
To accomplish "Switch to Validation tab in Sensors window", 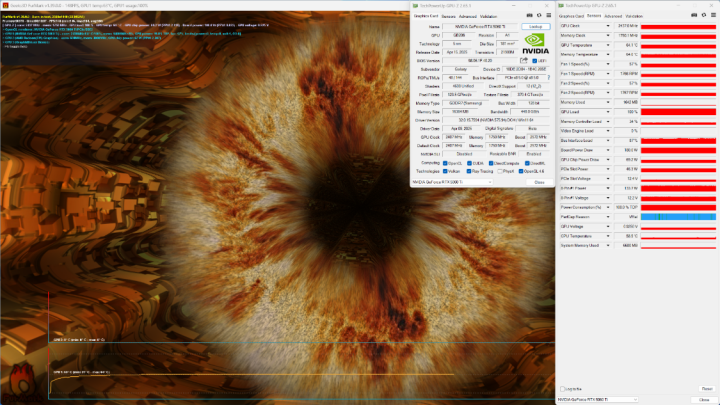I will click(x=634, y=17).
